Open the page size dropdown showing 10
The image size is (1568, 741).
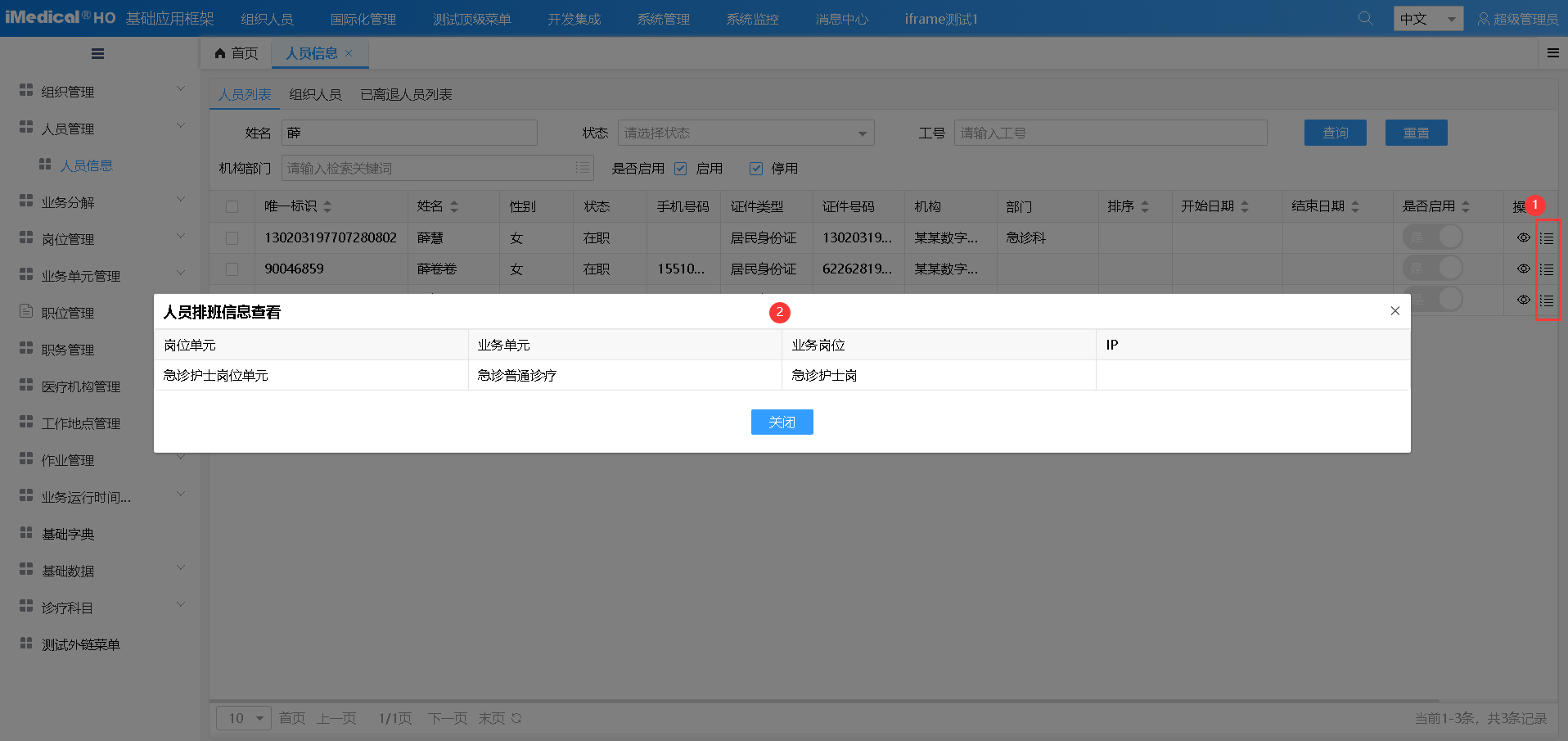242,717
